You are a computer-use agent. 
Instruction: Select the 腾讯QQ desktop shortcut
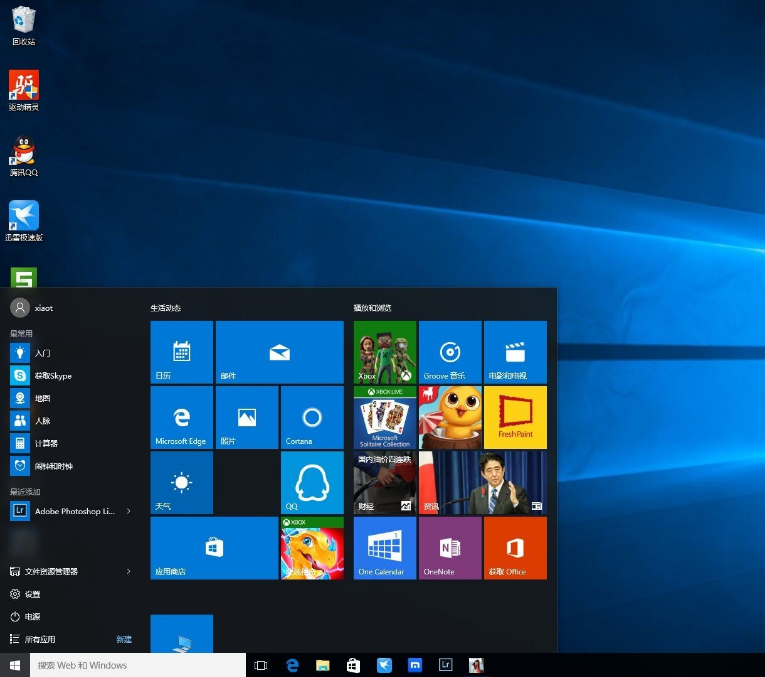click(x=23, y=156)
